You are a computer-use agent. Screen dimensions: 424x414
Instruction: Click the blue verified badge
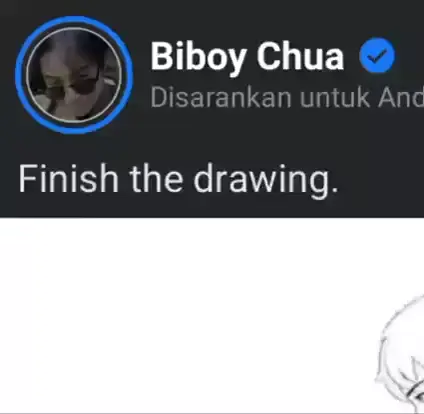pos(377,55)
